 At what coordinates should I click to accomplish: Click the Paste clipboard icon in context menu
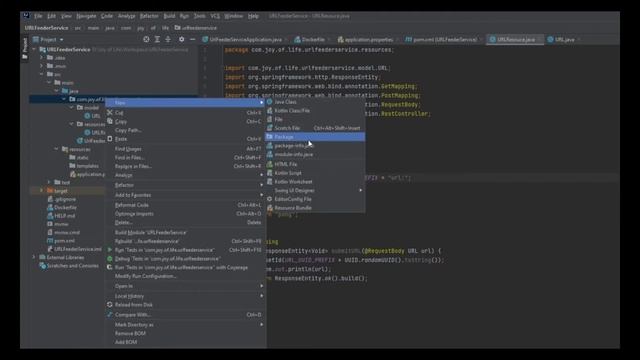110,139
